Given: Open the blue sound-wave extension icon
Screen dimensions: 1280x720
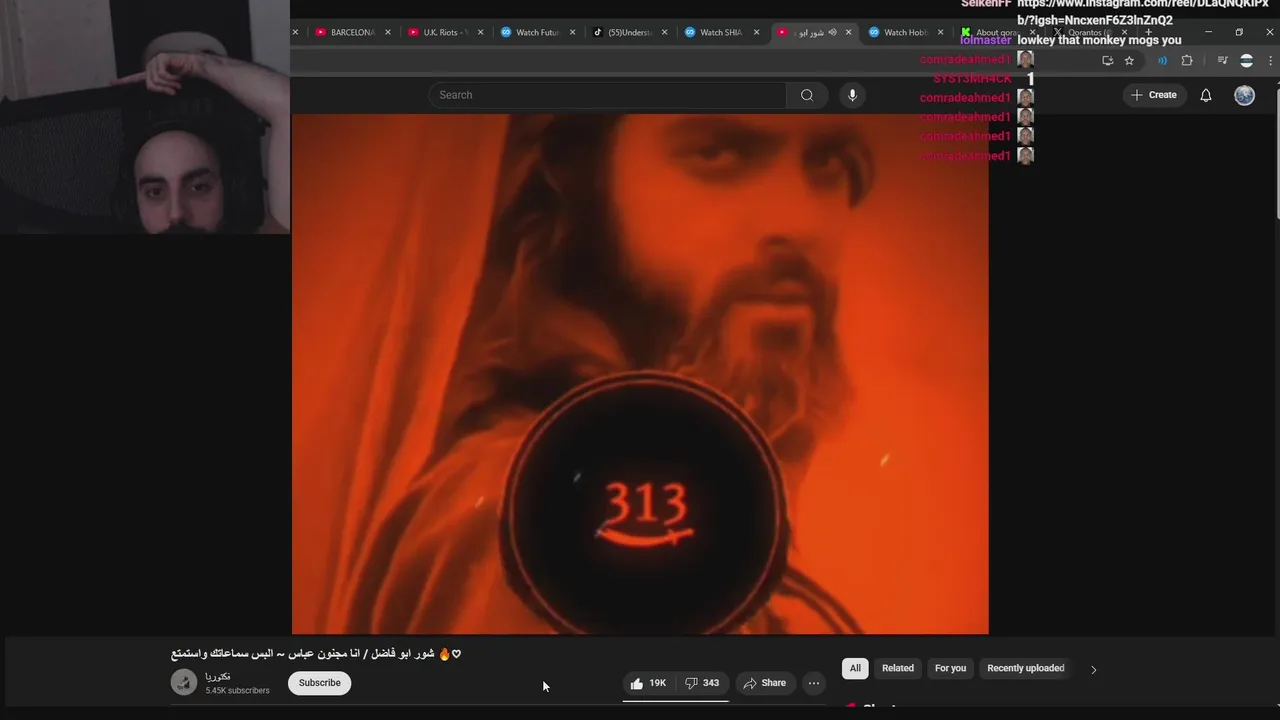Looking at the screenshot, I should 1162,60.
